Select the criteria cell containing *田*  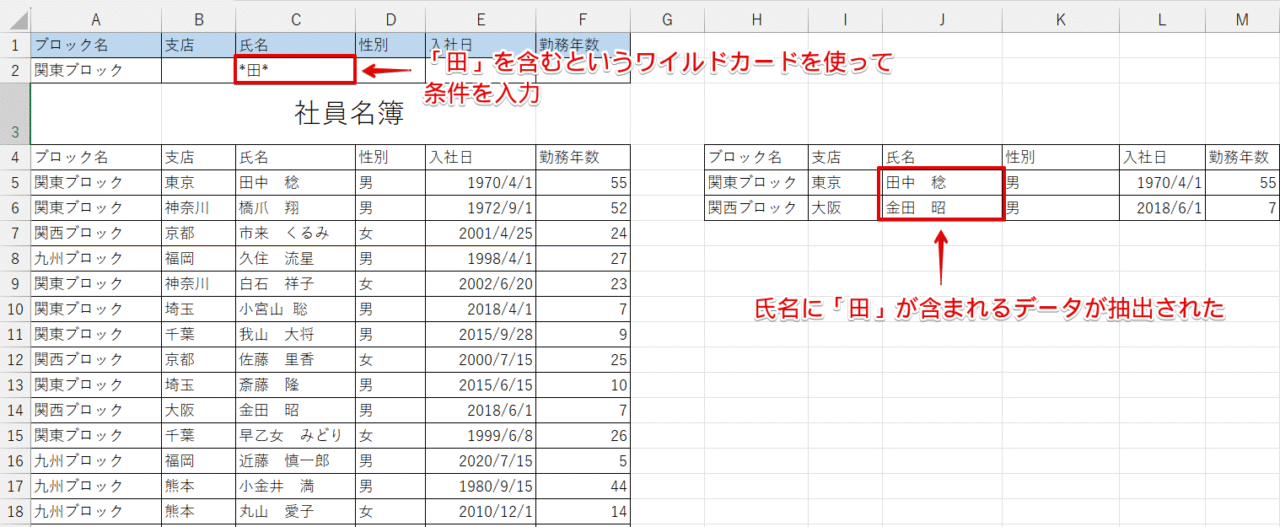click(x=295, y=70)
